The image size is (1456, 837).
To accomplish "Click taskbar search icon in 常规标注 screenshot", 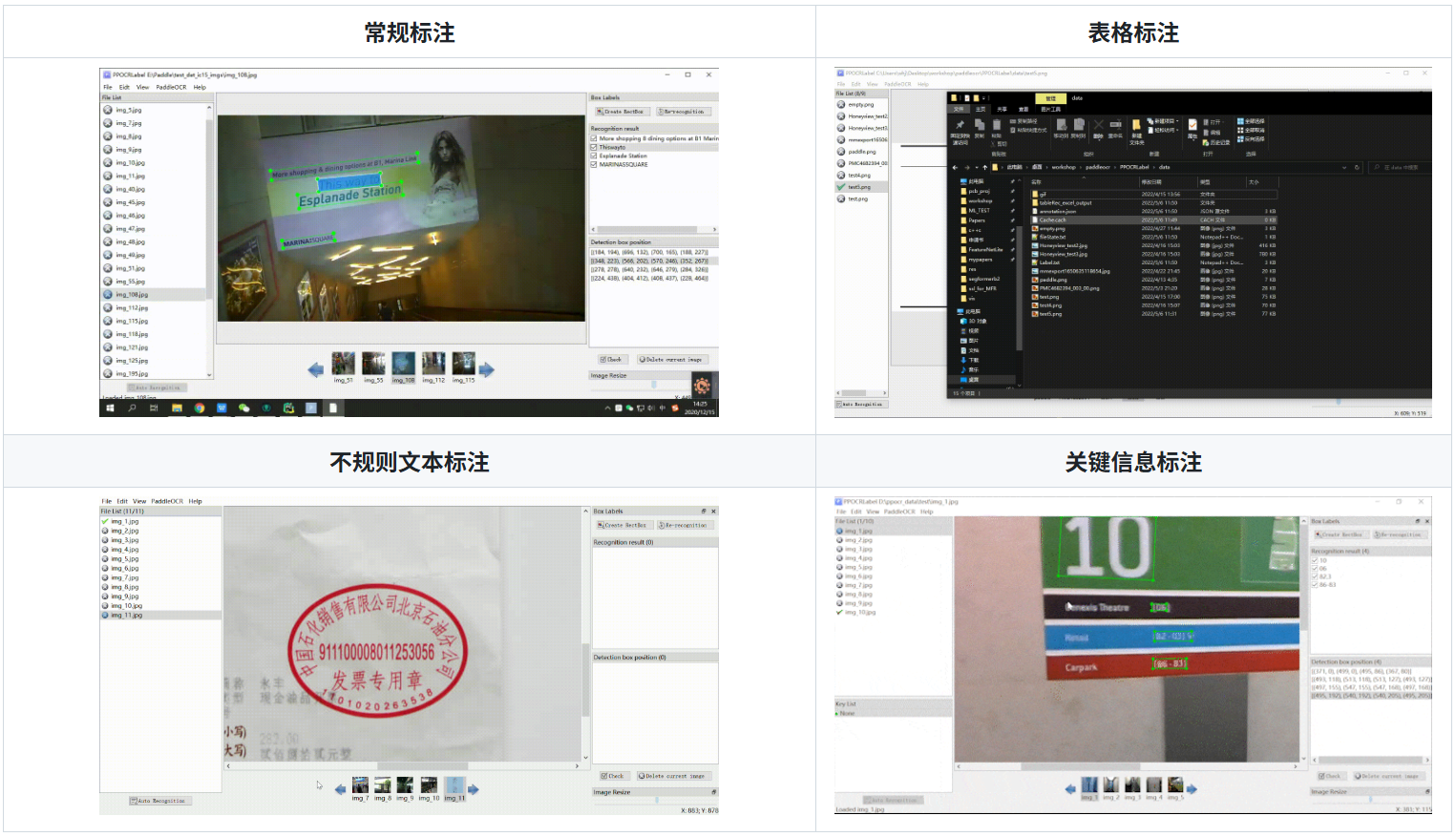I will pyautogui.click(x=132, y=408).
